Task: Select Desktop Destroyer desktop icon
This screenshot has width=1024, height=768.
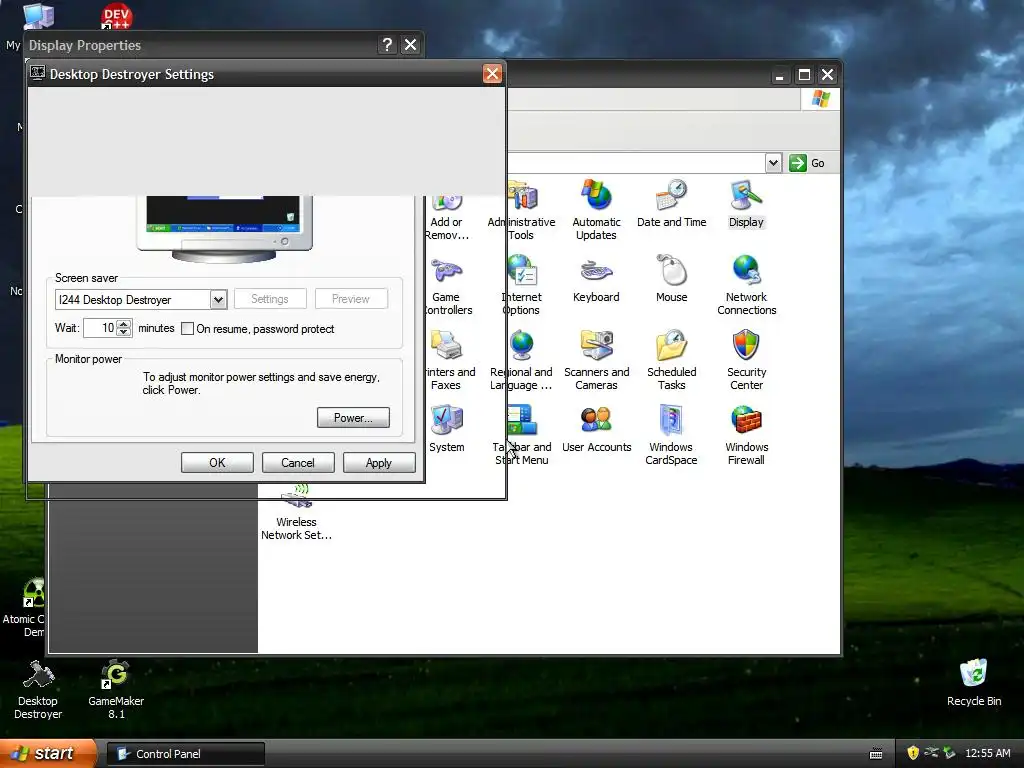Action: (x=38, y=690)
